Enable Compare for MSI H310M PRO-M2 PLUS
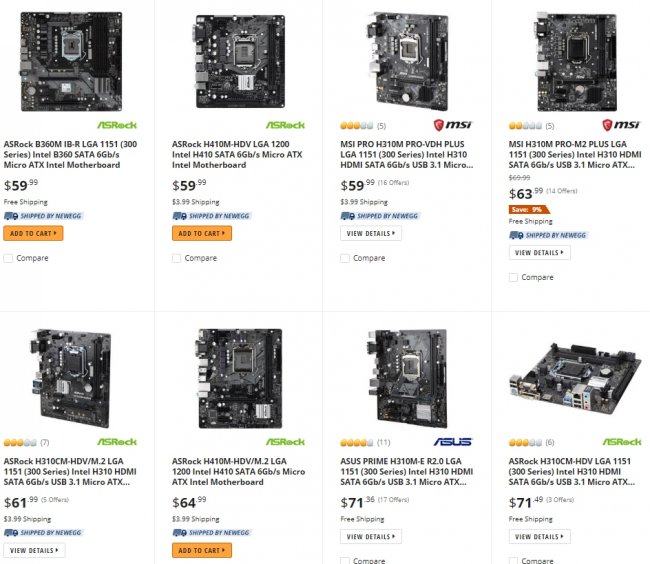650x564 pixels. (x=513, y=277)
